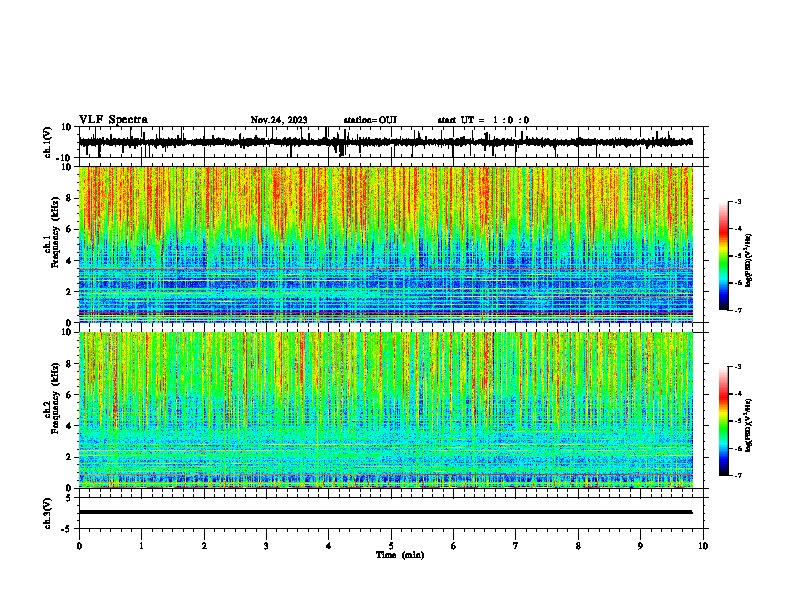The width and height of the screenshot is (792, 612).
Task: Click time-axis tick label "5"
Action: (391, 545)
